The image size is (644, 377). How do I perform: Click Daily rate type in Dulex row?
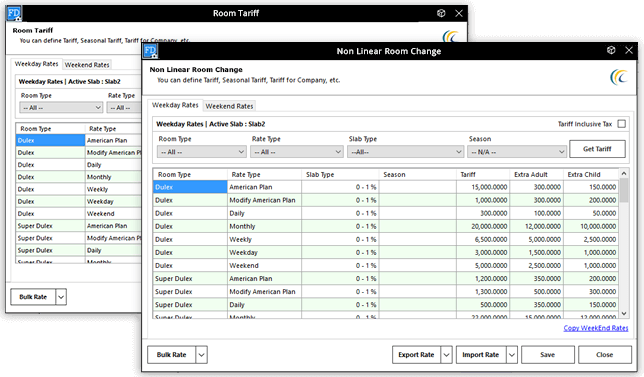264,213
